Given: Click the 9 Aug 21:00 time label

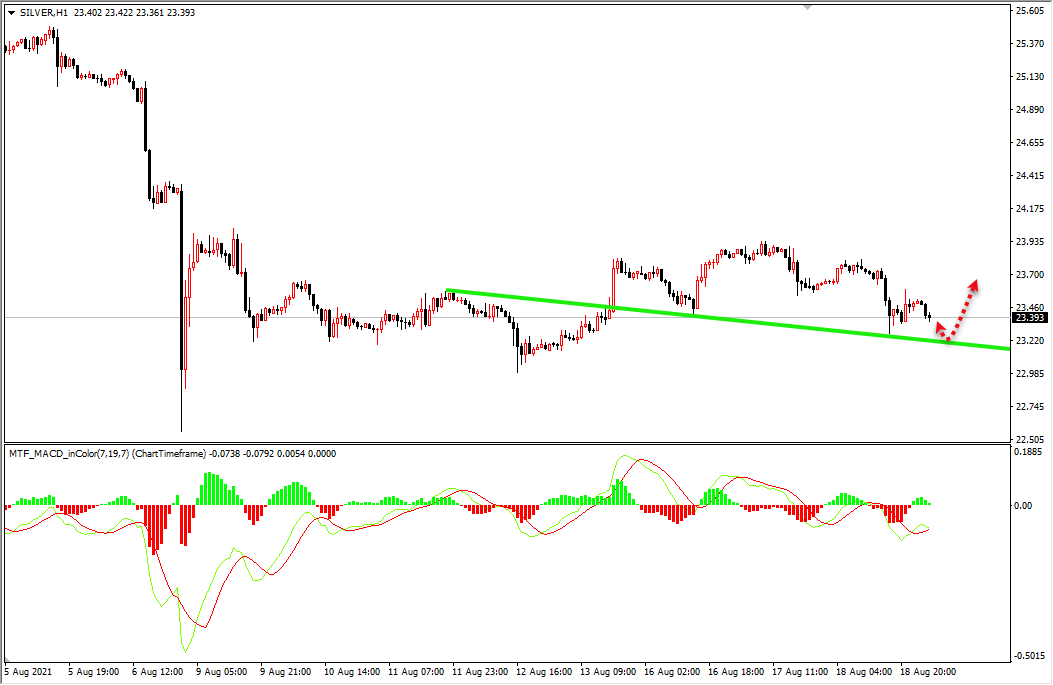Looking at the screenshot, I should click(x=285, y=672).
